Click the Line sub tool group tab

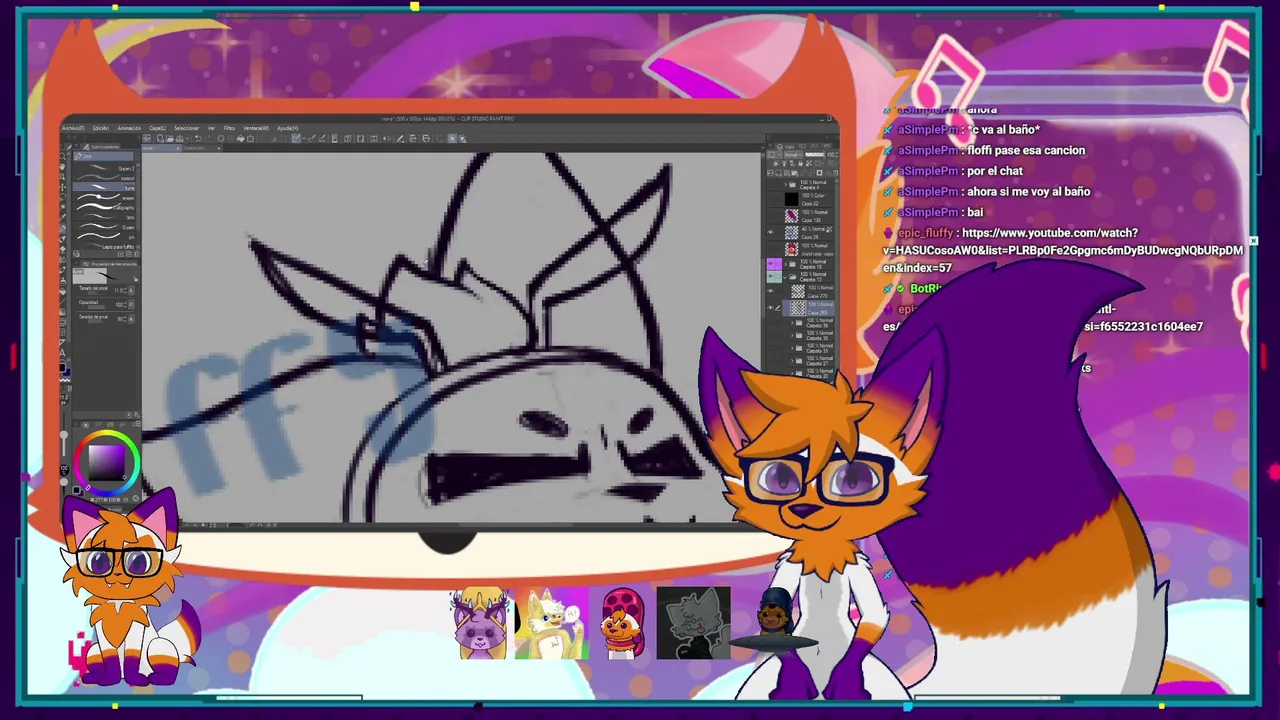pos(103,156)
